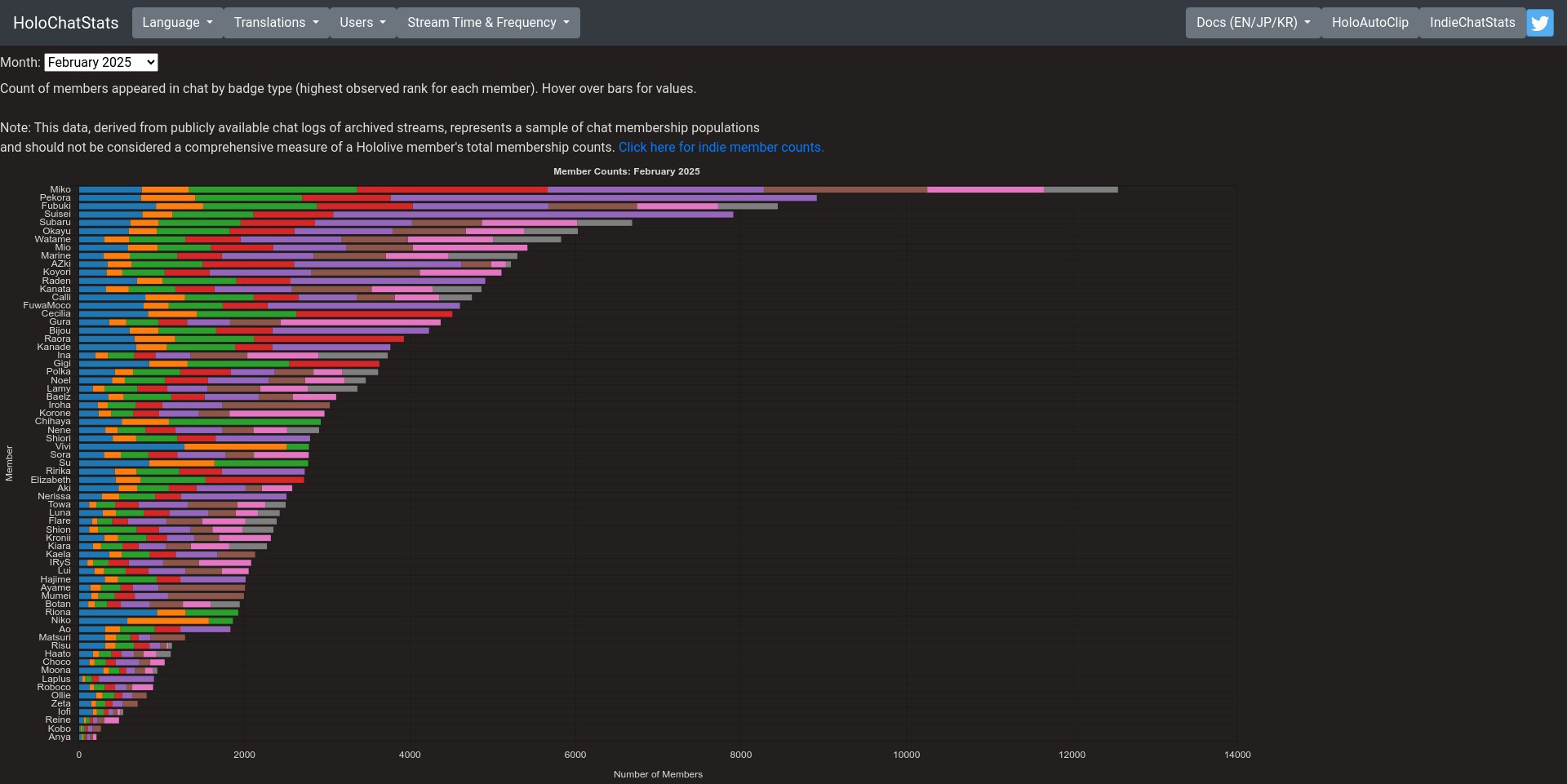Image resolution: width=1567 pixels, height=784 pixels.
Task: Click the Suisei label on the axis
Action: pyautogui.click(x=57, y=215)
